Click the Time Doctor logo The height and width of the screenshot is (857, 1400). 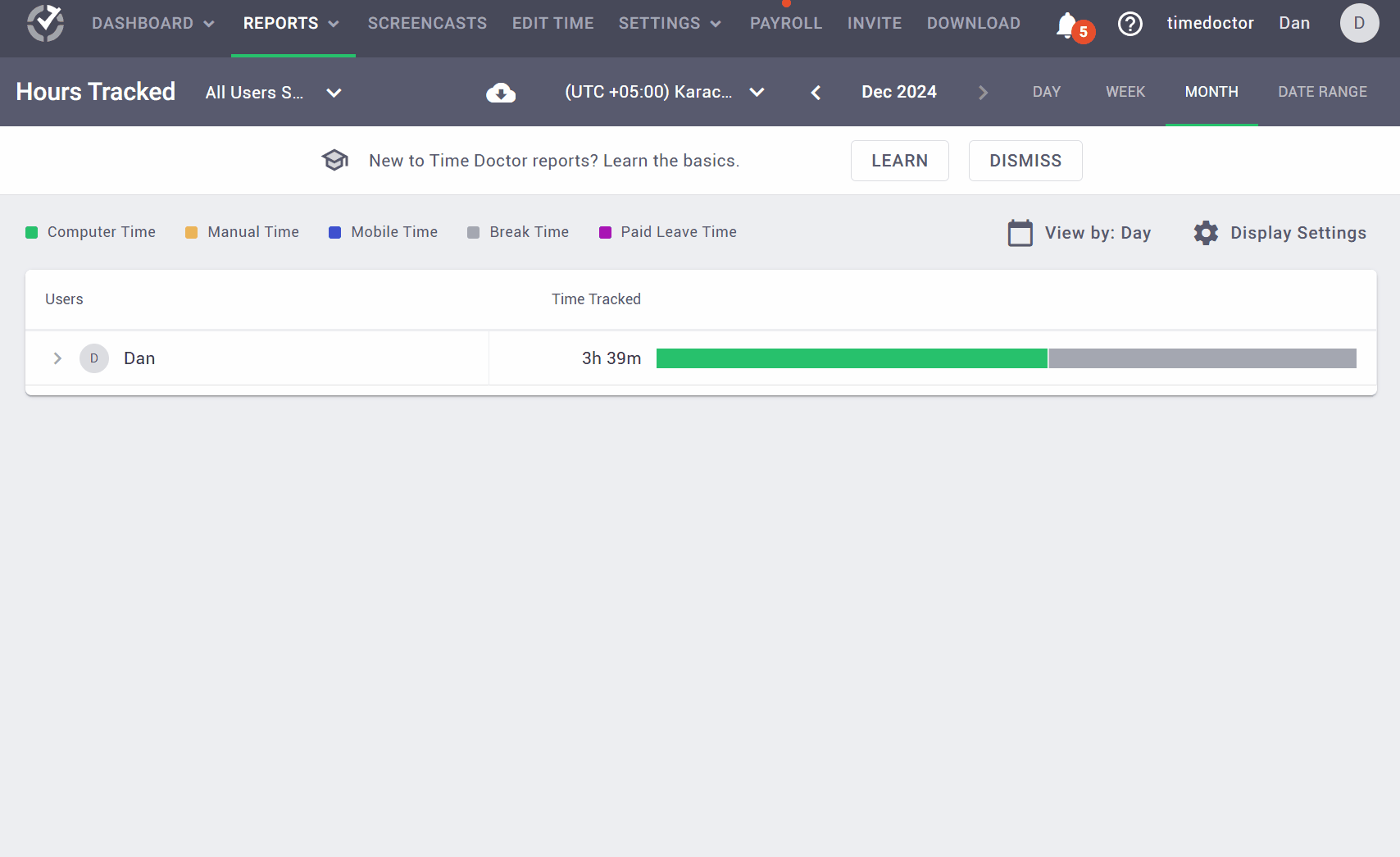point(45,23)
